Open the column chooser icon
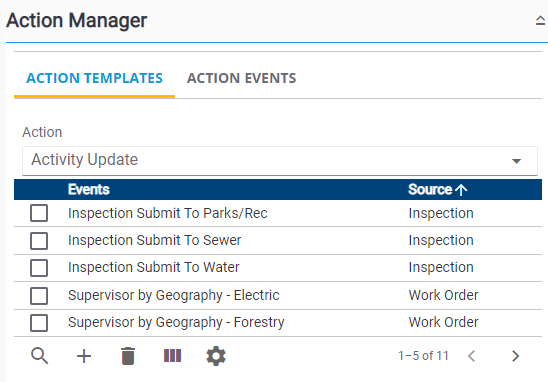Screen dimensions: 548x382 point(172,356)
